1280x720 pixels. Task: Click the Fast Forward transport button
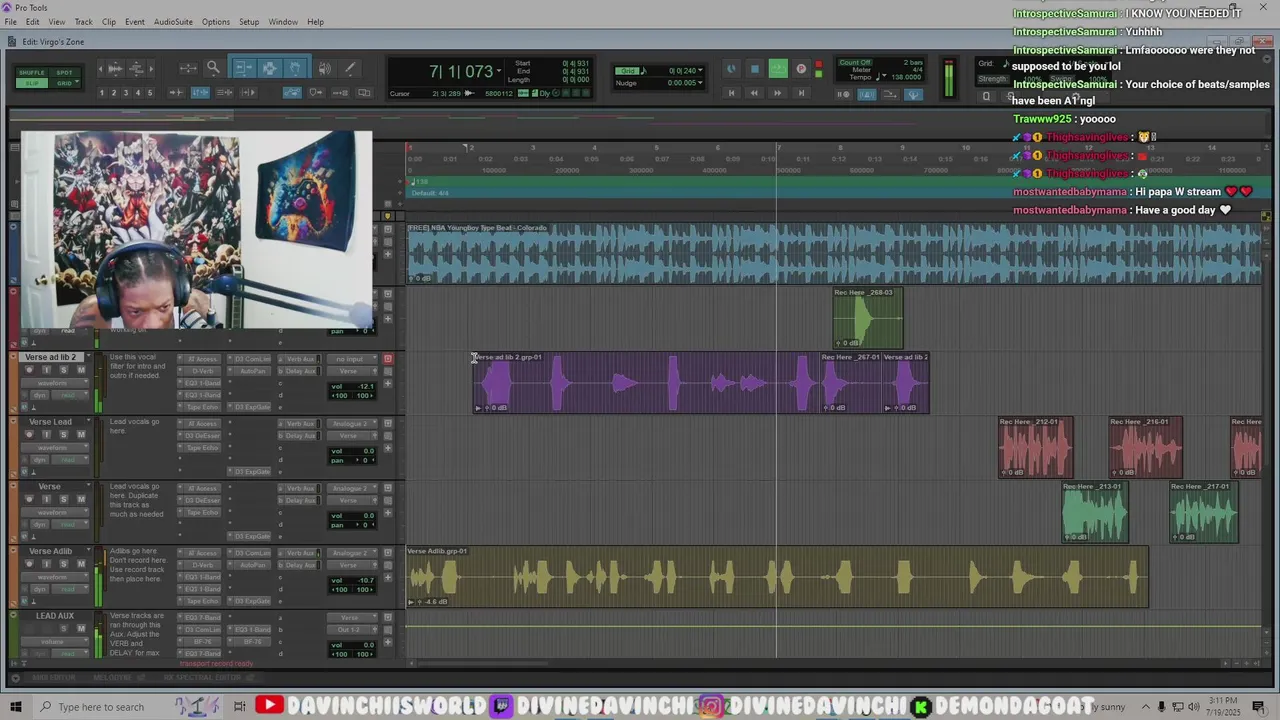pyautogui.click(x=778, y=93)
